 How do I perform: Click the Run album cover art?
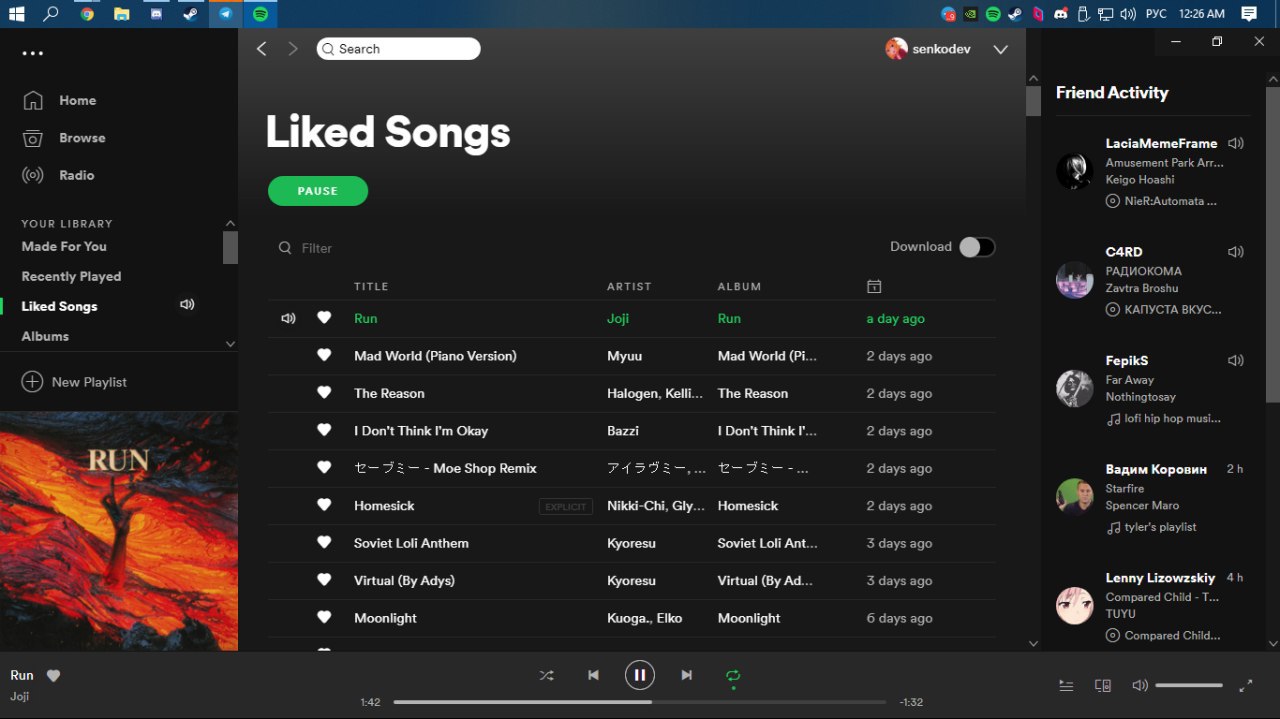[119, 531]
